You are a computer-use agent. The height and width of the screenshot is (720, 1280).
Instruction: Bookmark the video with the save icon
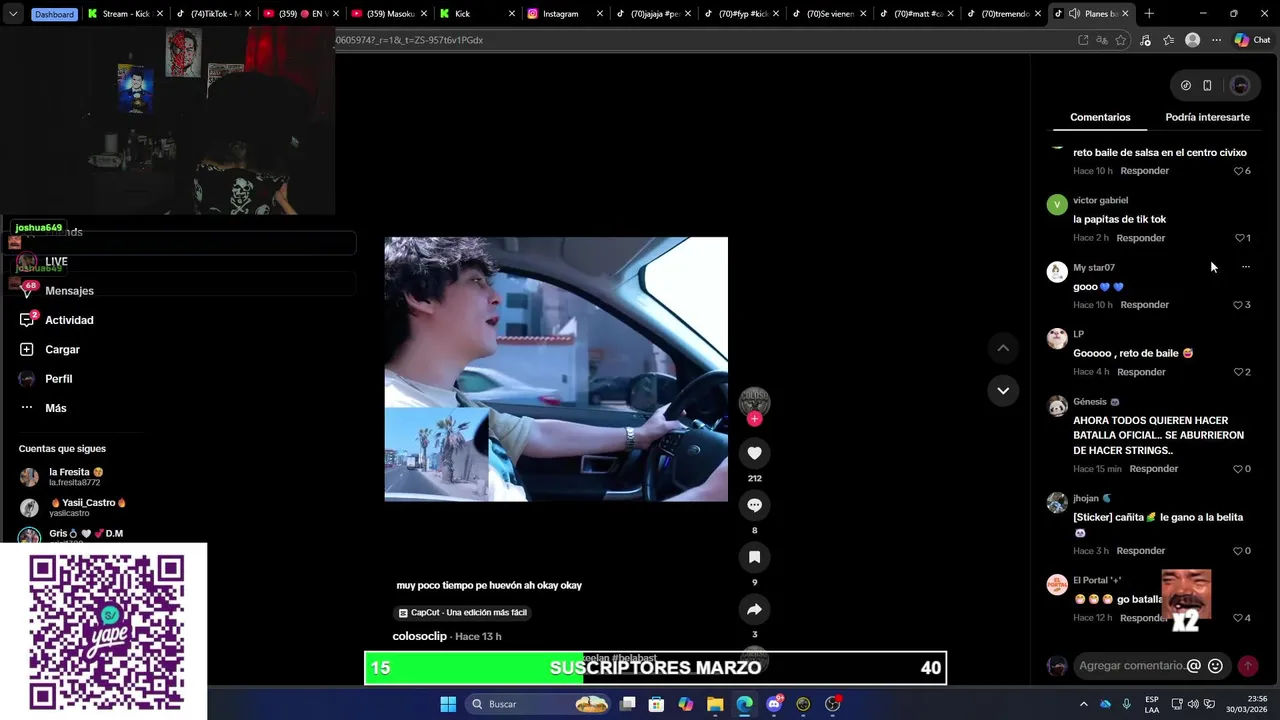coord(754,557)
